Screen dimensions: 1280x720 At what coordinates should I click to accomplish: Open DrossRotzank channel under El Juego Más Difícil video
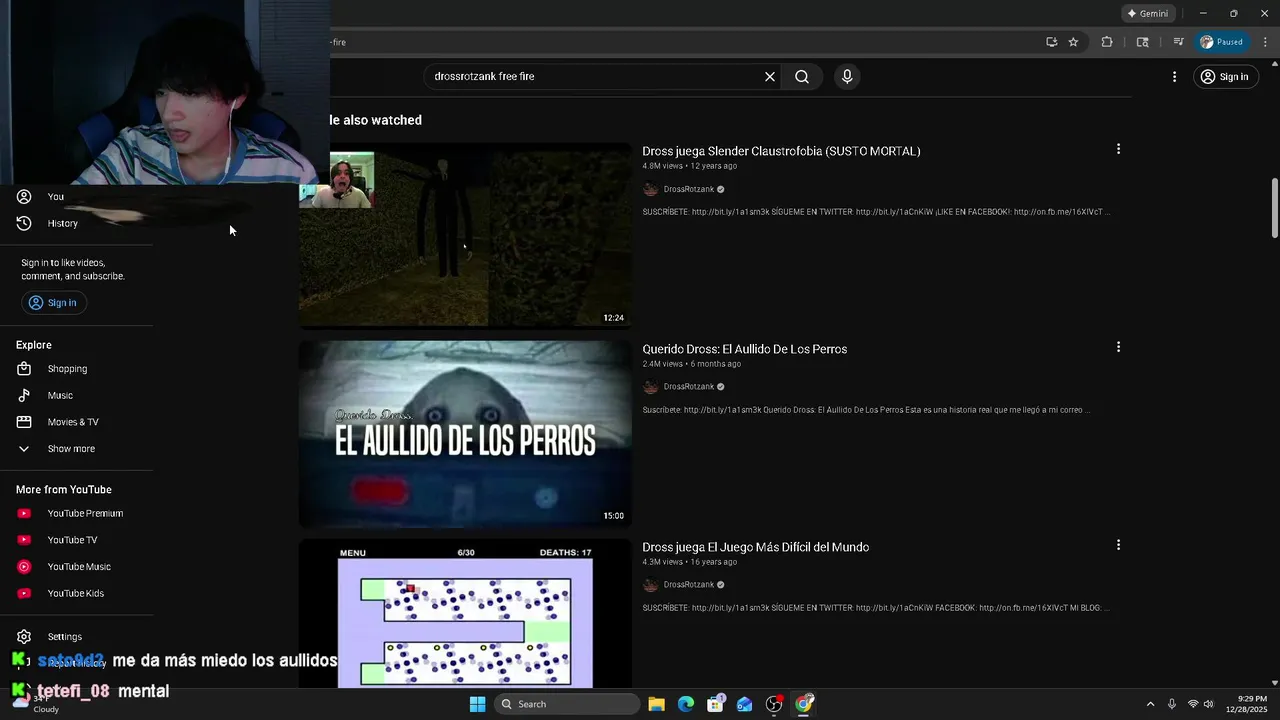[x=688, y=585]
